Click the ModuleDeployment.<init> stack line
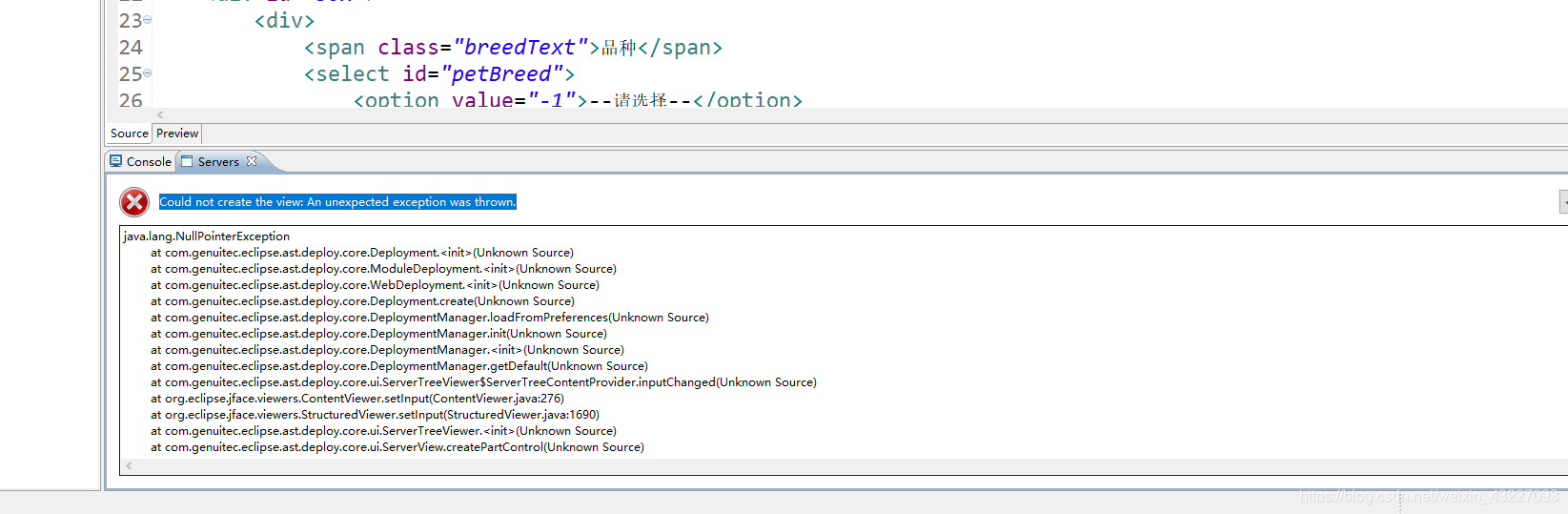This screenshot has height=514, width=1568. 383,269
